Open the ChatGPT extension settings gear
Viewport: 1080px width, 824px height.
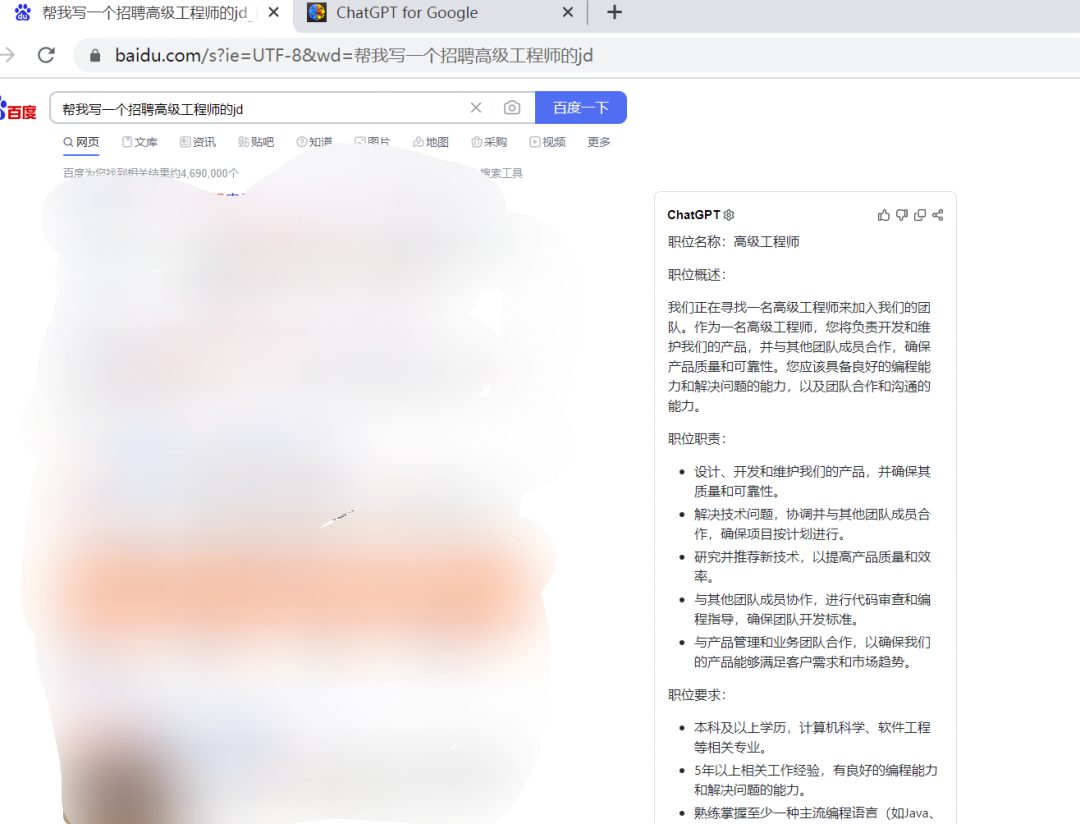coord(728,214)
